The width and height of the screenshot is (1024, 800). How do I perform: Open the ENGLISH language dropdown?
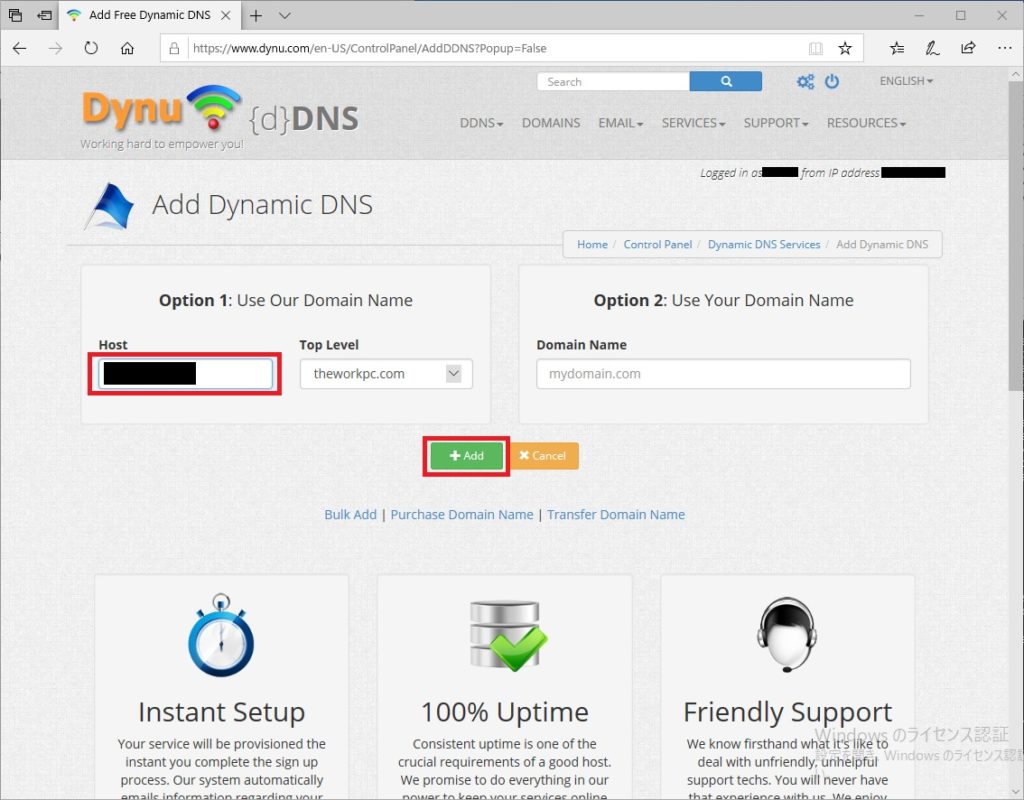(x=906, y=81)
